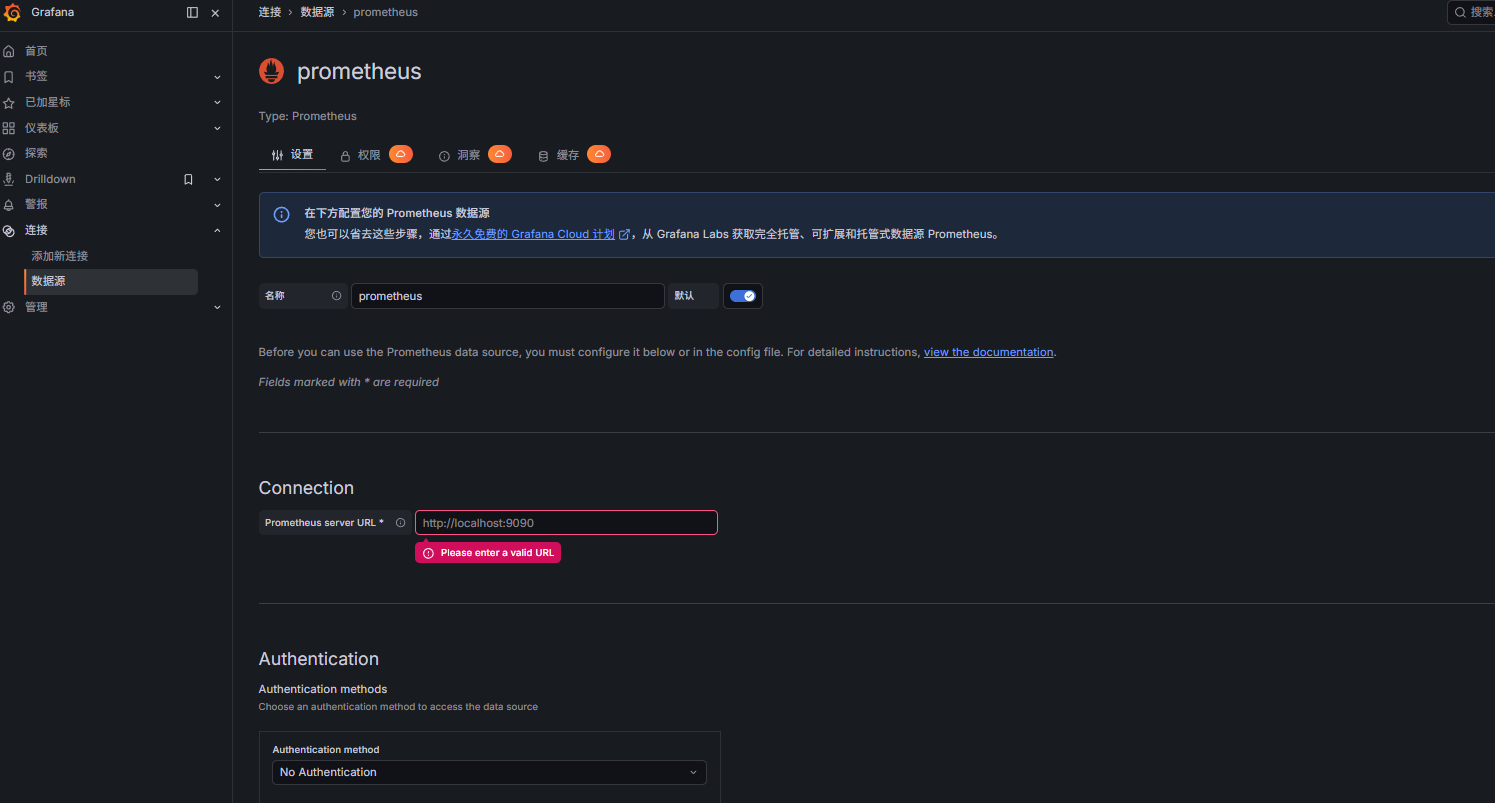Click the Prometheus flame logo
Screen dimensions: 1495x803
click(x=272, y=71)
